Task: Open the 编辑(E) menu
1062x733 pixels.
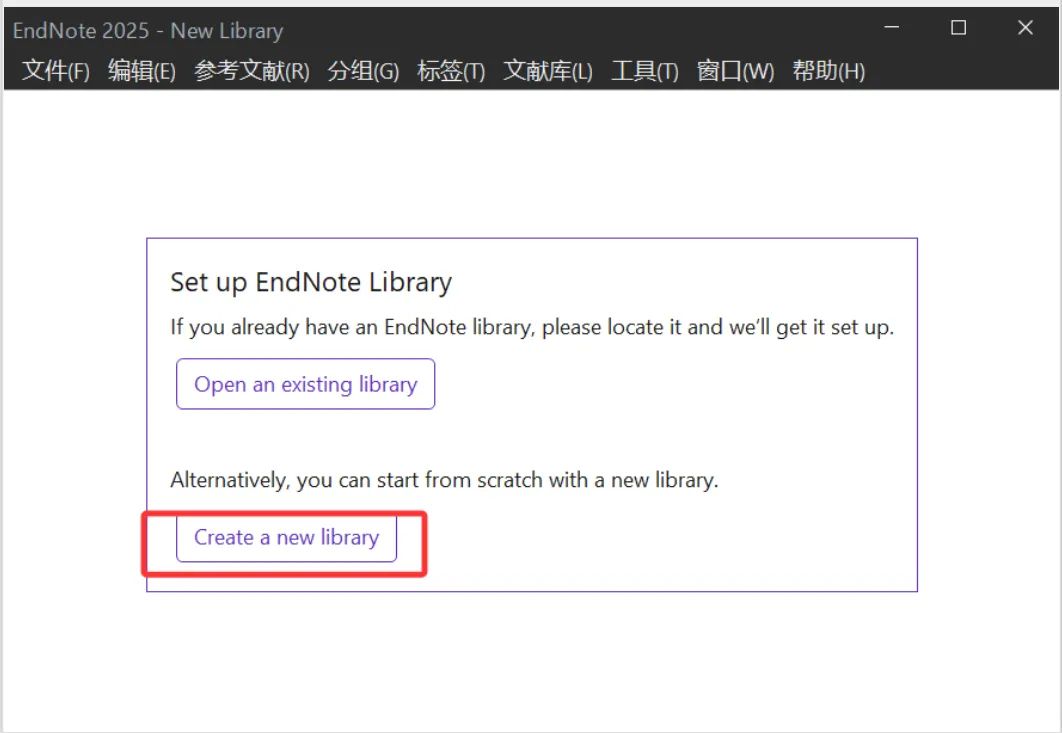Action: 142,70
